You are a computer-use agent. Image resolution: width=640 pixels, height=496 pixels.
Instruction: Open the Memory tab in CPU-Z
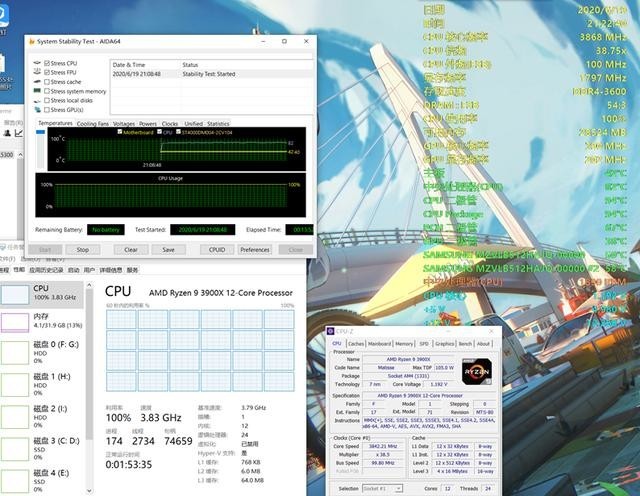click(x=404, y=344)
